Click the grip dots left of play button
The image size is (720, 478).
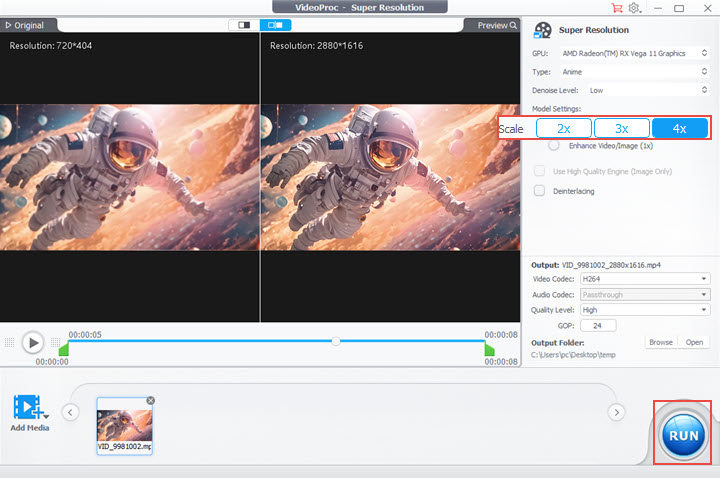[x=9, y=343]
